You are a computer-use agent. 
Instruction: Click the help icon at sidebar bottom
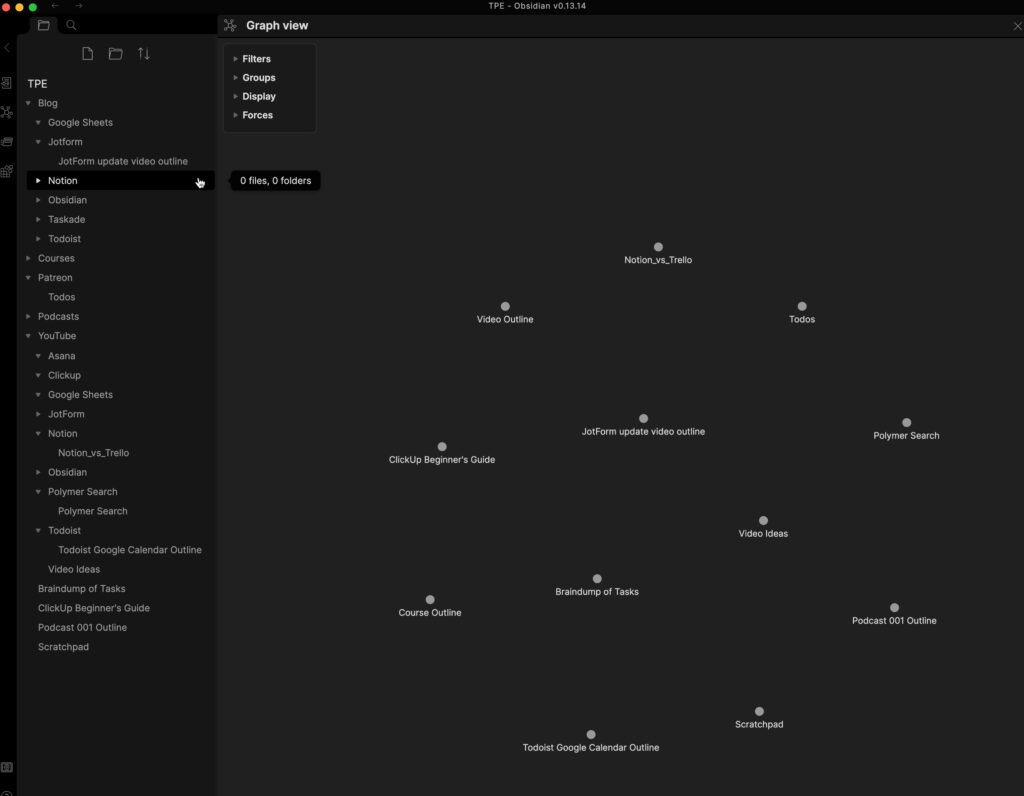pos(7,793)
